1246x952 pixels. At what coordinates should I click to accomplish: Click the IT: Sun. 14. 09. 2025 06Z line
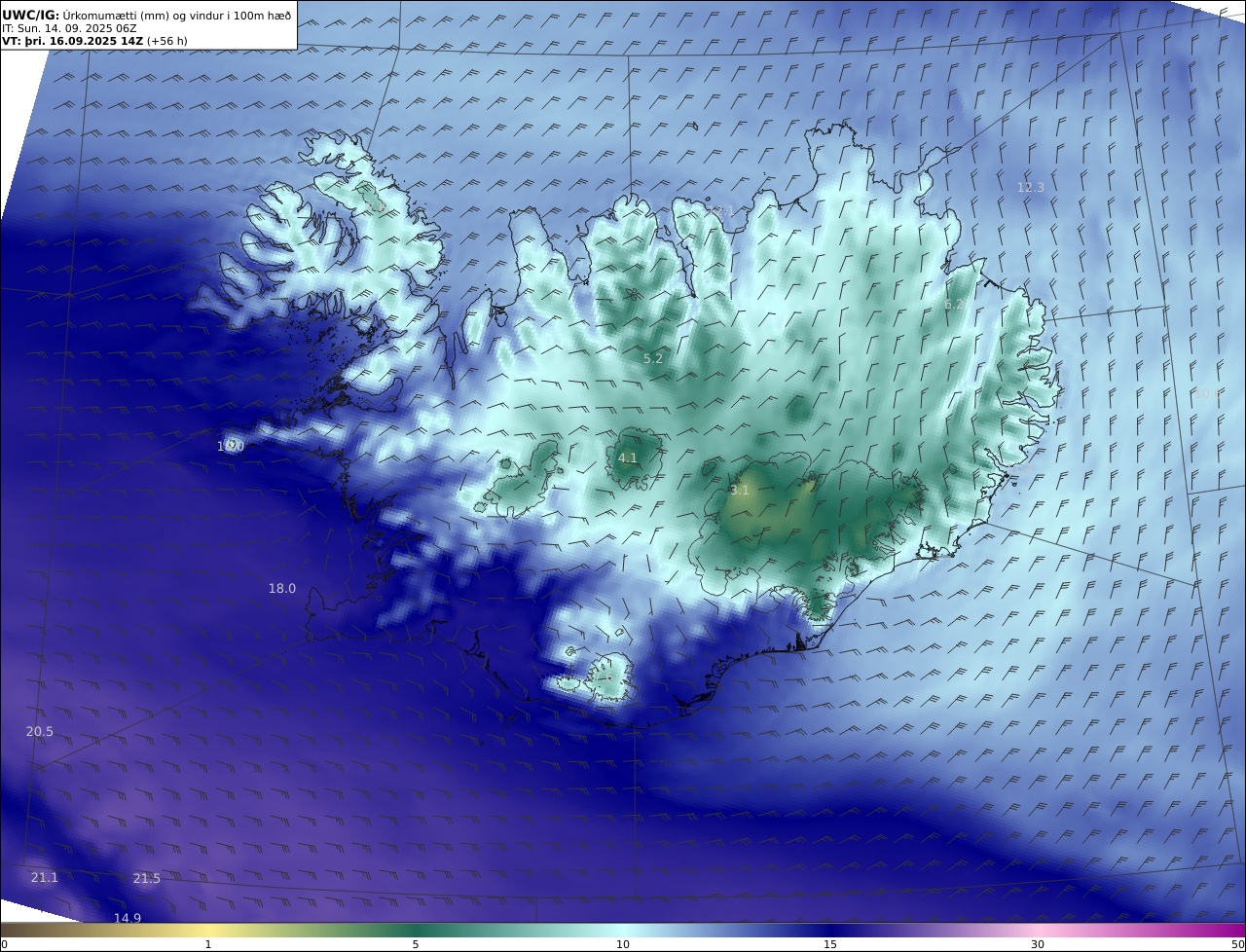click(69, 28)
